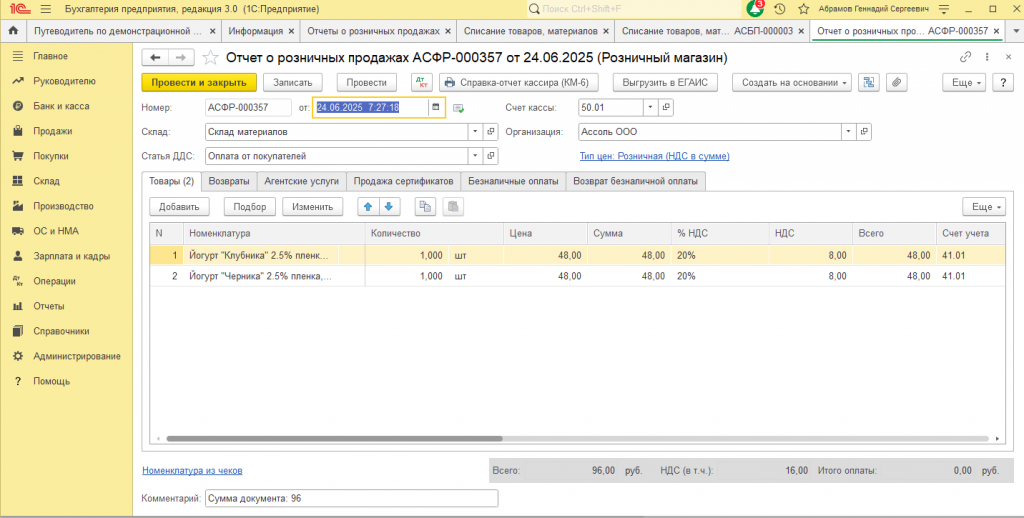This screenshot has width=1024, height=518.
Task: Open attached files paperclip icon
Action: (897, 82)
